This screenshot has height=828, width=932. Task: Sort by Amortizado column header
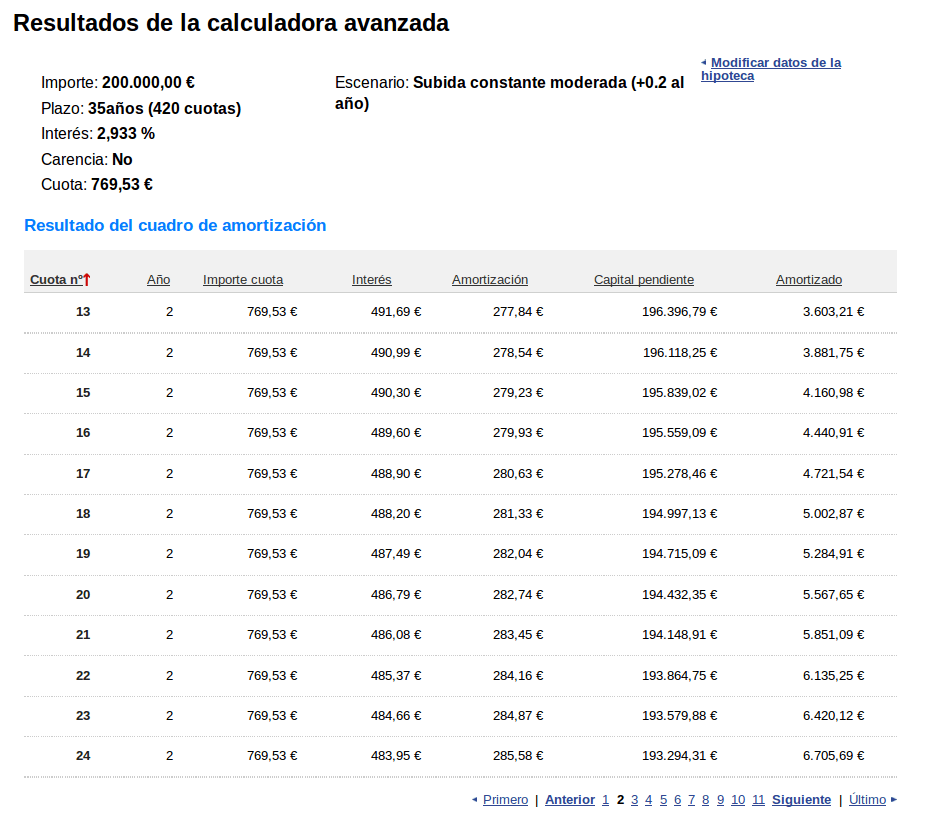(808, 279)
